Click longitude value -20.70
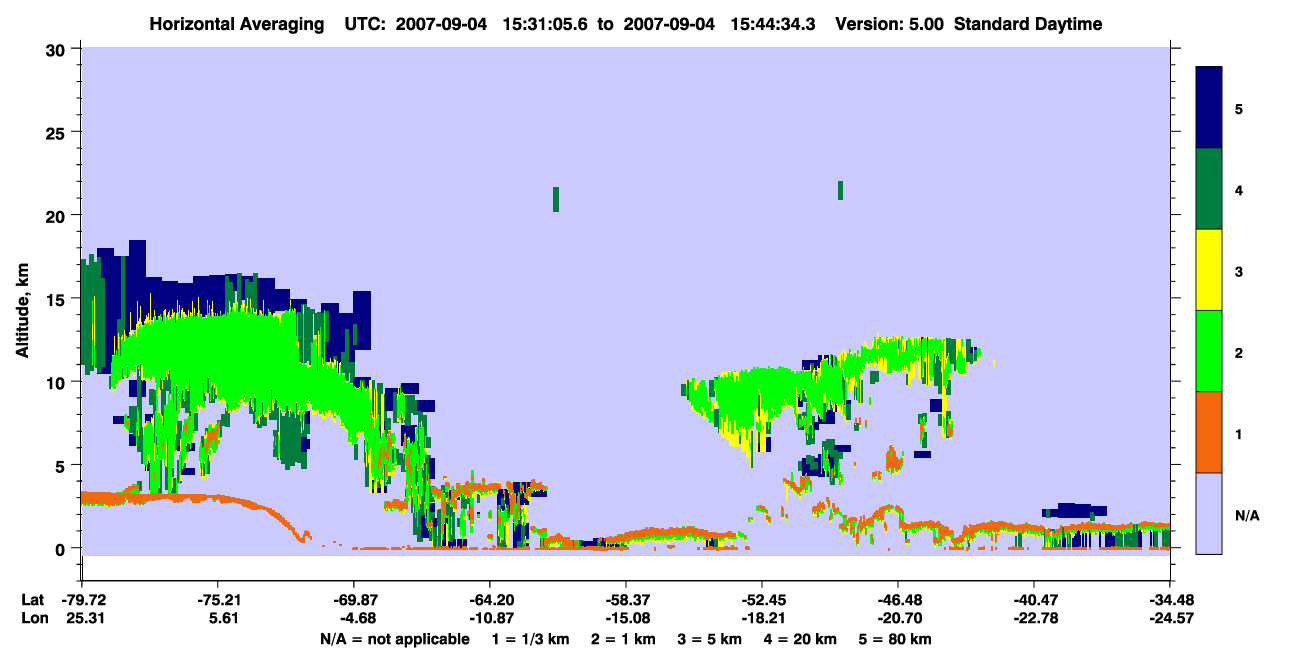 pos(898,619)
